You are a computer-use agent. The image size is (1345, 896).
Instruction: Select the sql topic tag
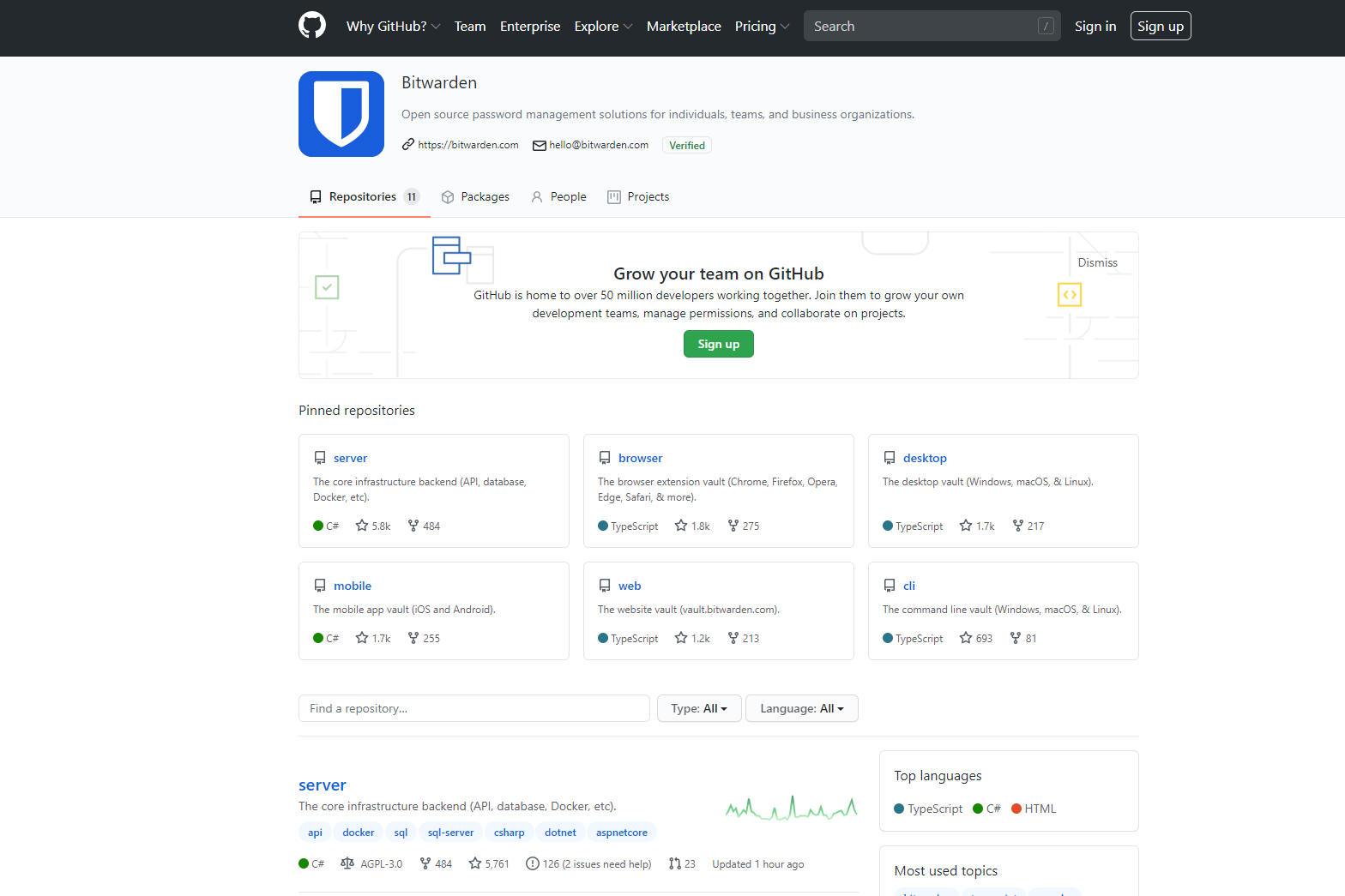click(401, 832)
